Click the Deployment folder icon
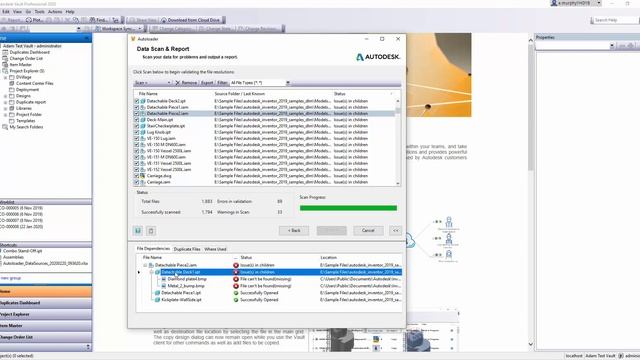The height and width of the screenshot is (360, 640). tap(12, 89)
